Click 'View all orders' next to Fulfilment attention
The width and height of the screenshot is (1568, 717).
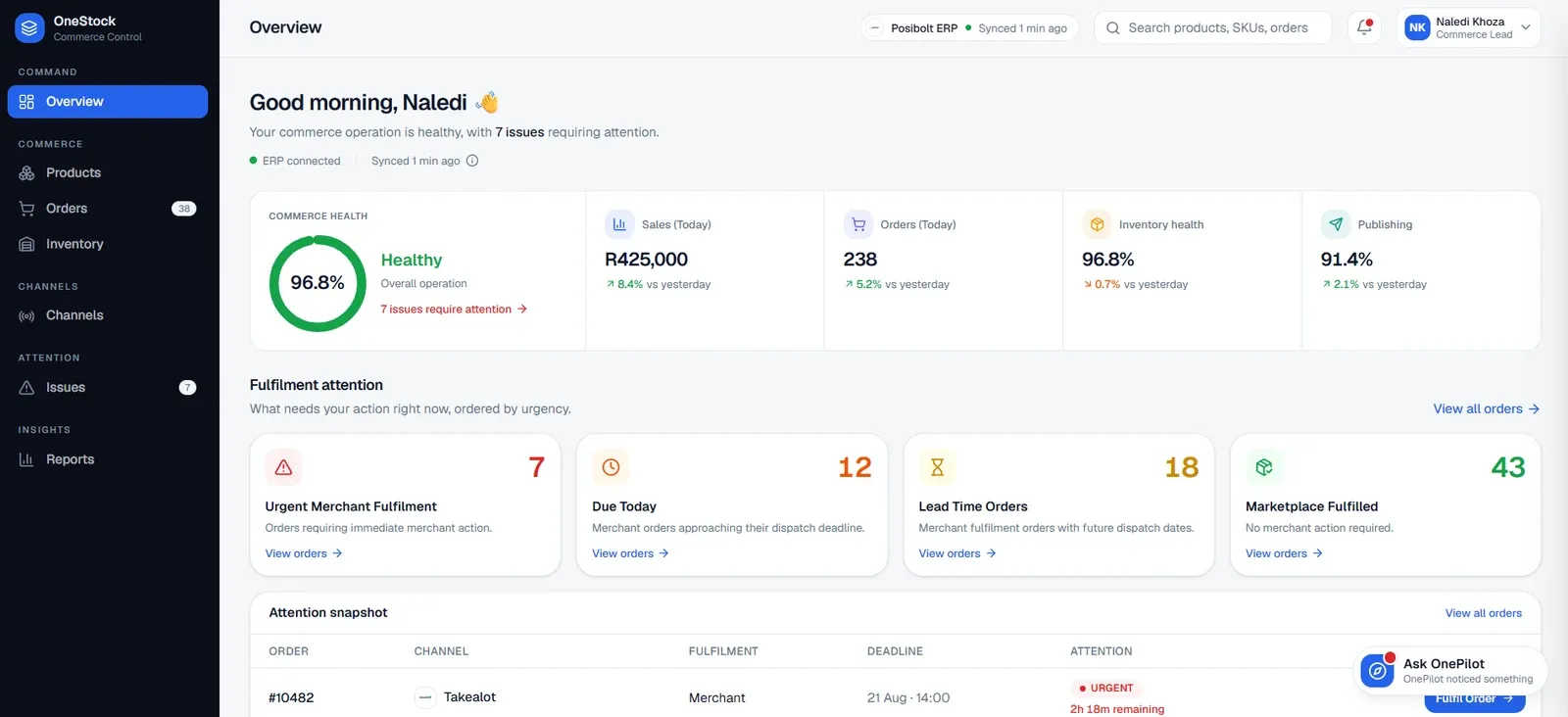(x=1486, y=409)
